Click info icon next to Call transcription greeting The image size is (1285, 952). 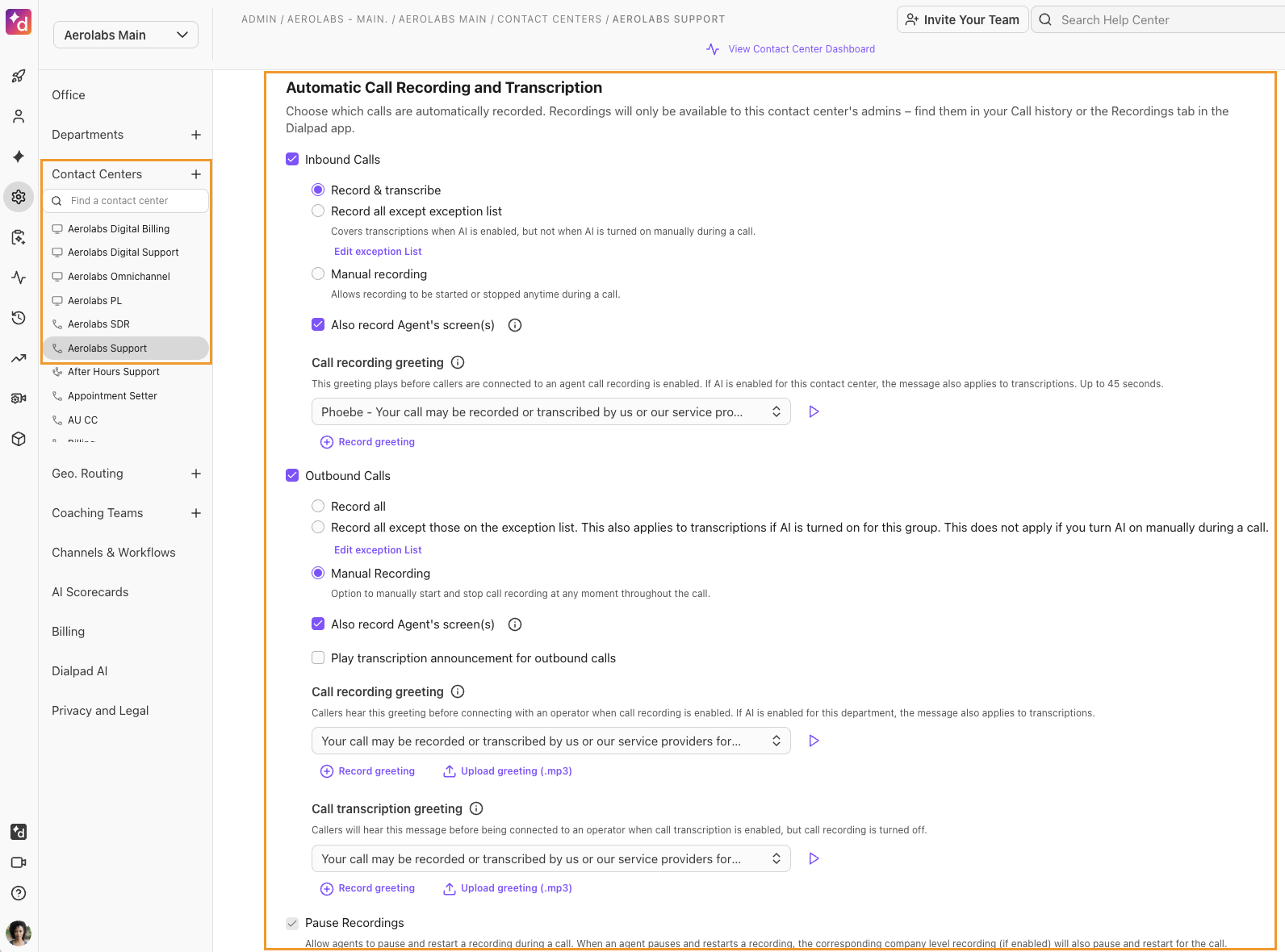click(x=476, y=808)
